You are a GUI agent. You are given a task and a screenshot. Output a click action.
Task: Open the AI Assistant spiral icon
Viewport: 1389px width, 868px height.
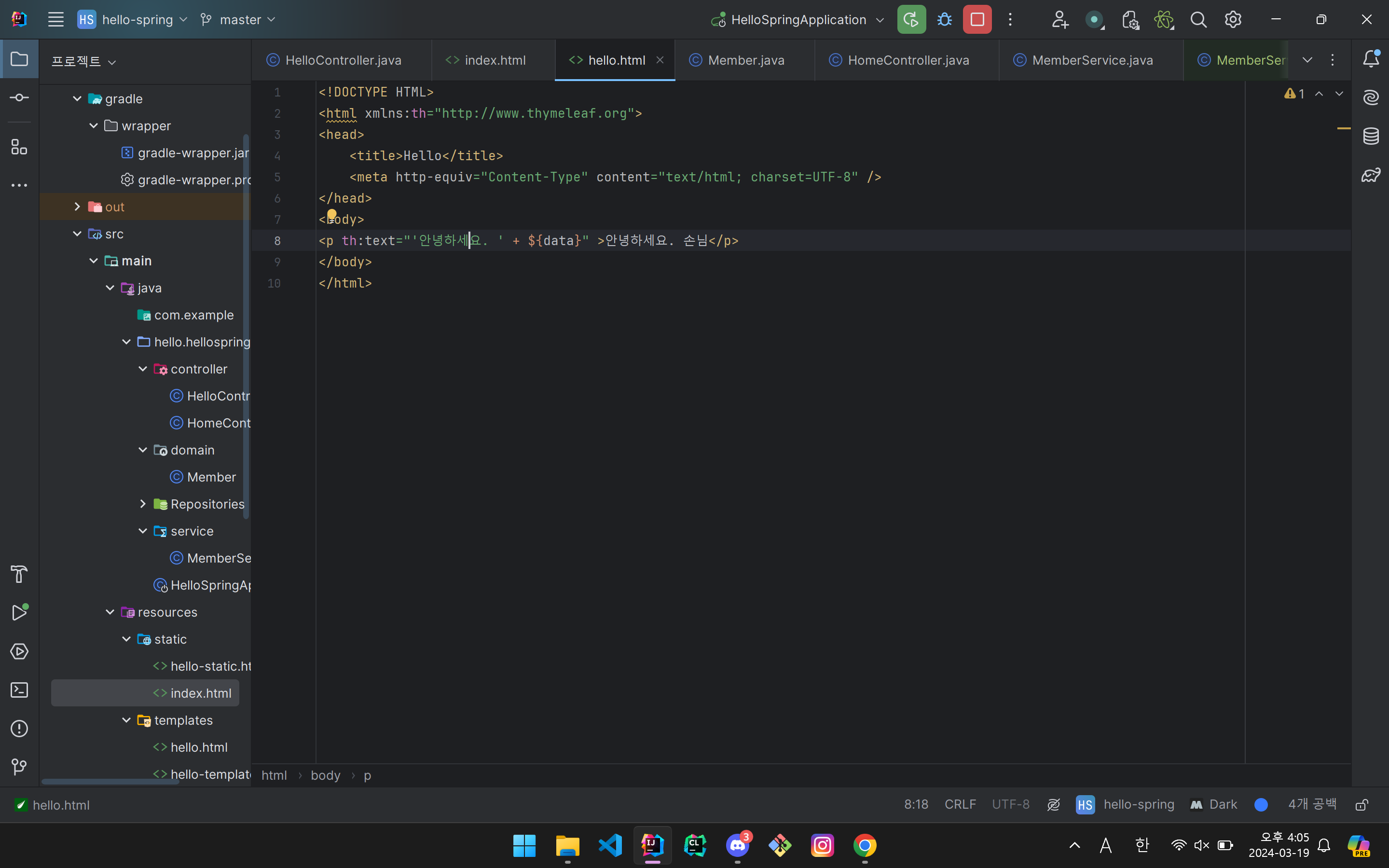[x=1371, y=97]
